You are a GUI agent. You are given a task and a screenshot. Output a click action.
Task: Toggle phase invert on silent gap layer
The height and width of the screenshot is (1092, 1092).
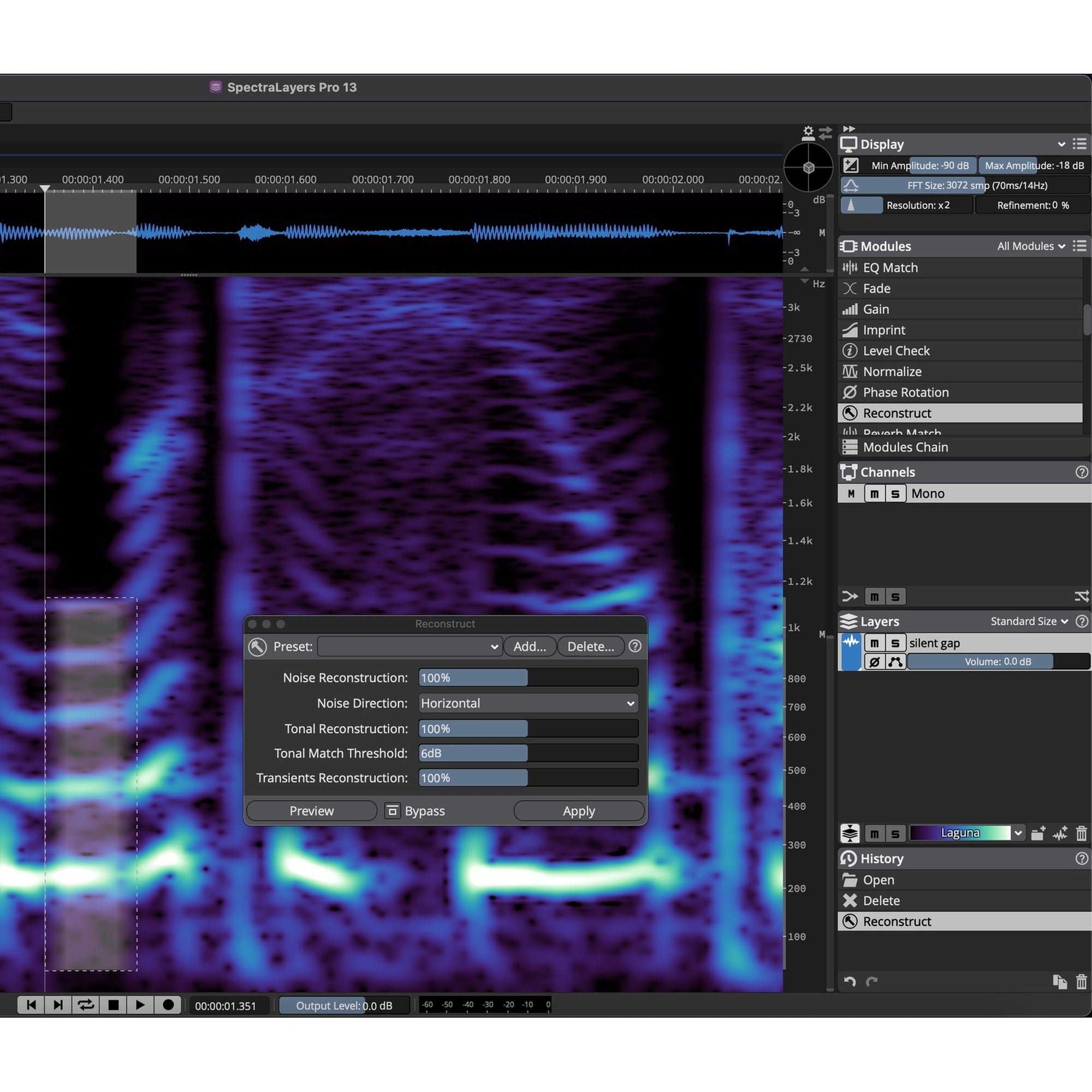[874, 662]
